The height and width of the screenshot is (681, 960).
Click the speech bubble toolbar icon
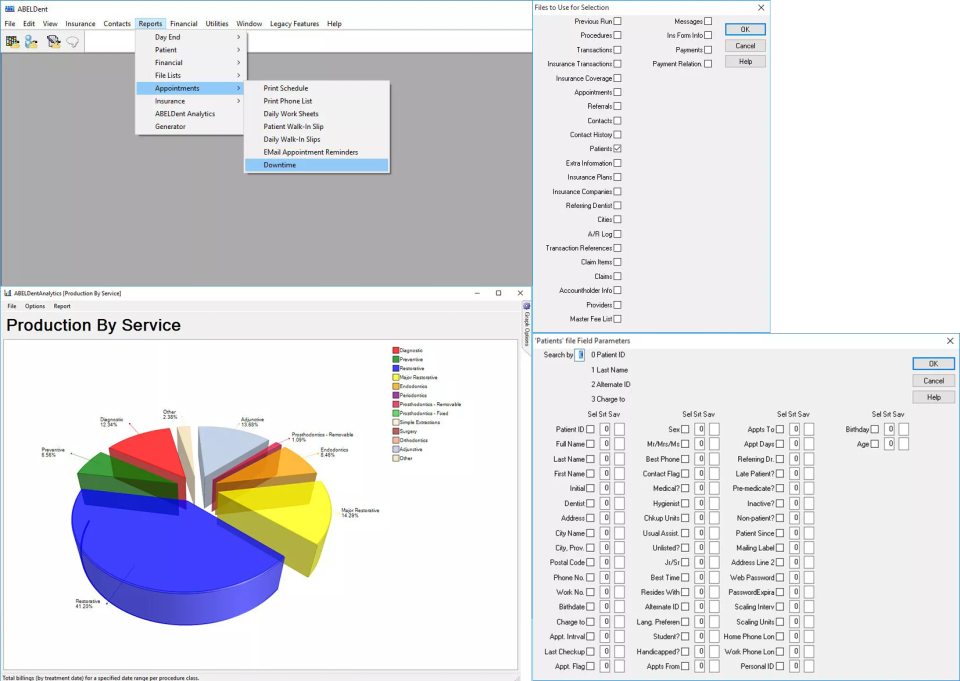tap(73, 42)
